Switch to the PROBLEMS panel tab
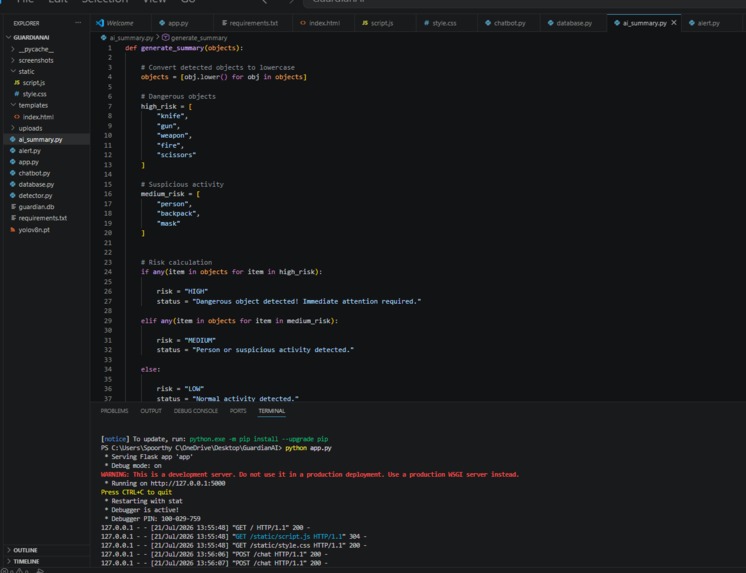The image size is (746, 573). coord(114,411)
